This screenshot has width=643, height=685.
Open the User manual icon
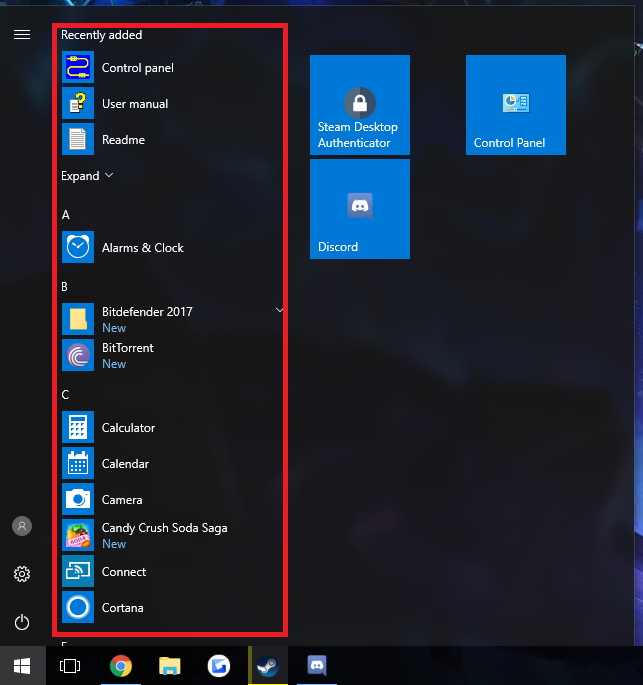[78, 103]
